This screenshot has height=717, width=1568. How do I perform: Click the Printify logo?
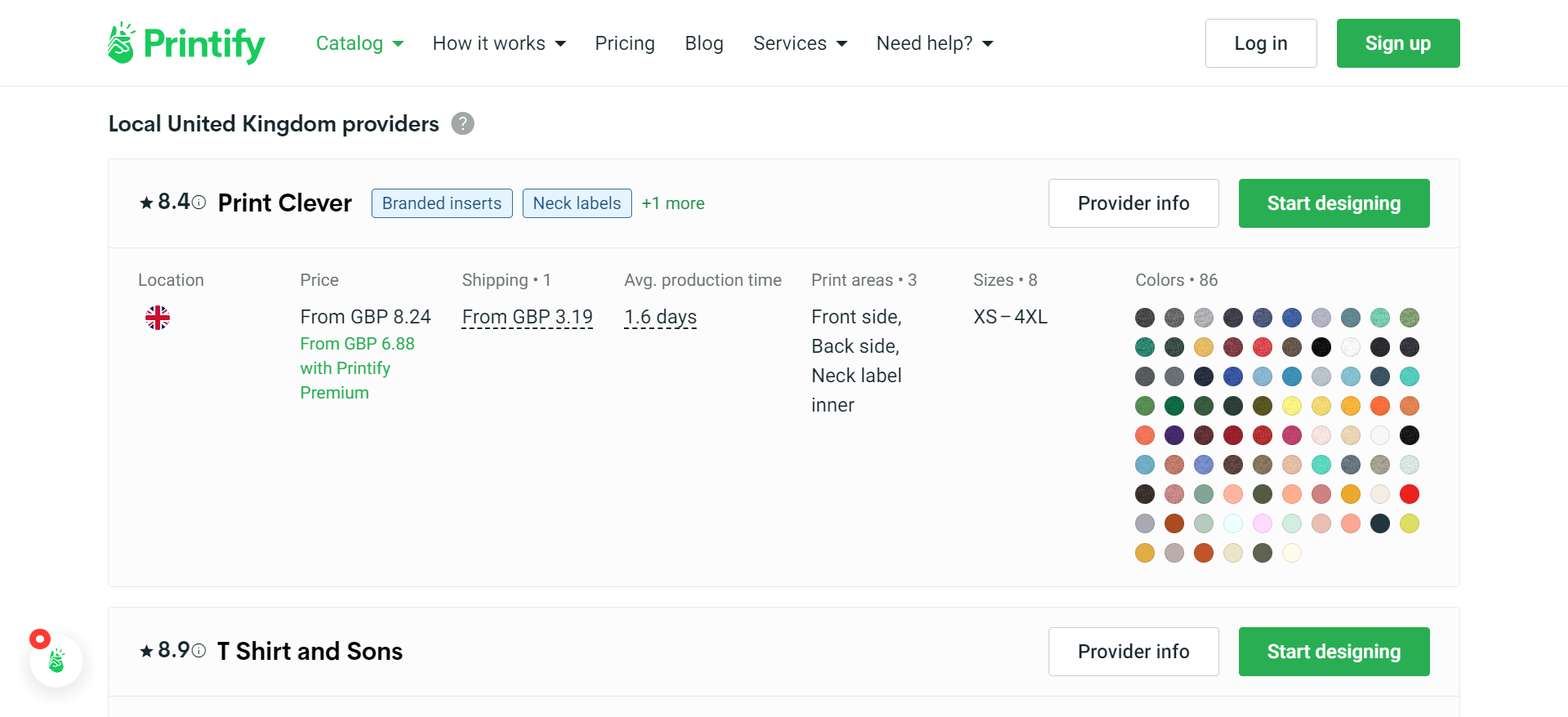click(186, 43)
